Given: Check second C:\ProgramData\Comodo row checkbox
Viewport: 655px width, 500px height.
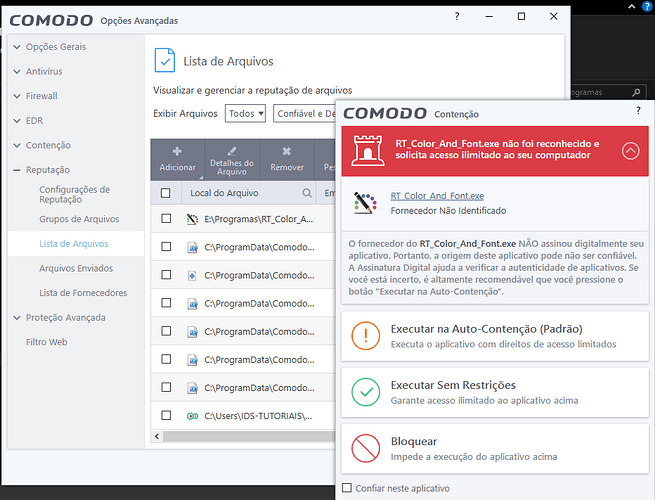Looking at the screenshot, I should pos(166,274).
